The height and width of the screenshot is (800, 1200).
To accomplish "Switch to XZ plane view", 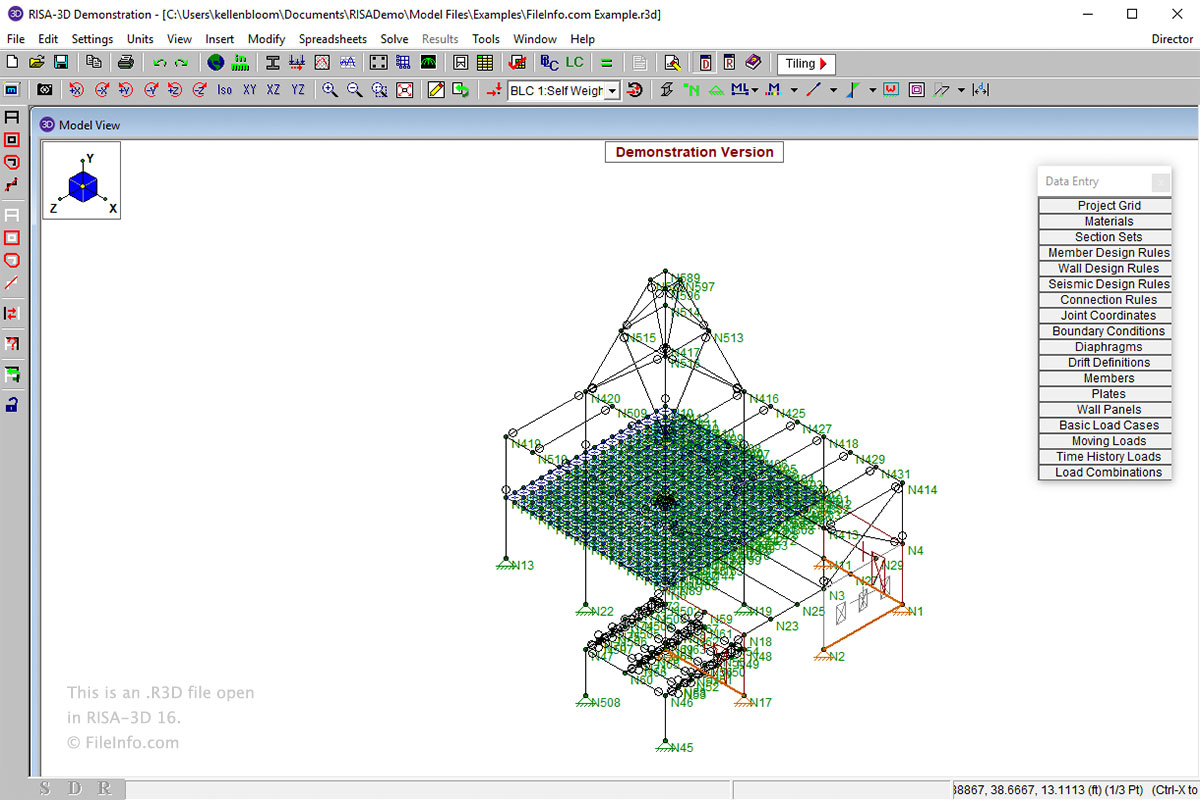I will pos(274,90).
